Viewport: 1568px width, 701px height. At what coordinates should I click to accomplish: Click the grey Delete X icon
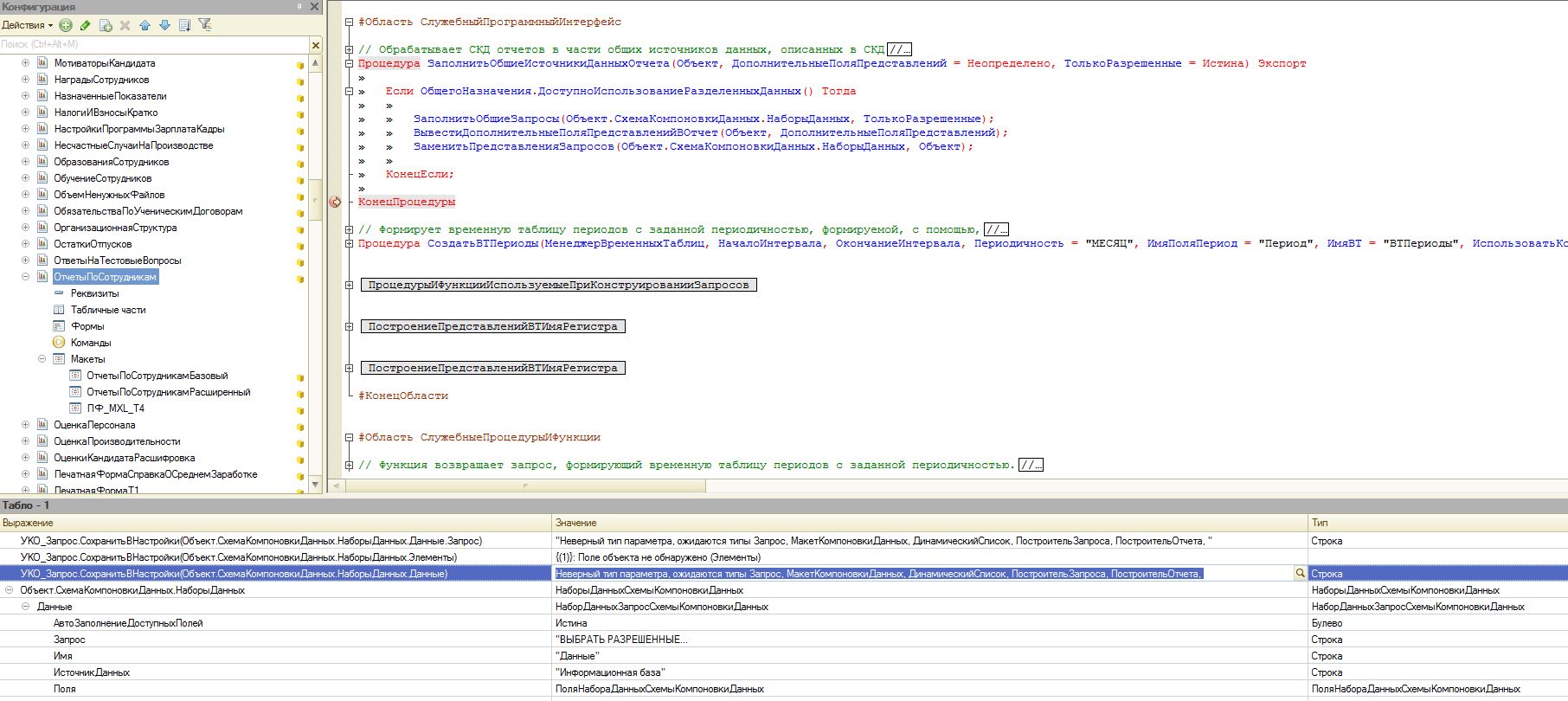coord(125,25)
